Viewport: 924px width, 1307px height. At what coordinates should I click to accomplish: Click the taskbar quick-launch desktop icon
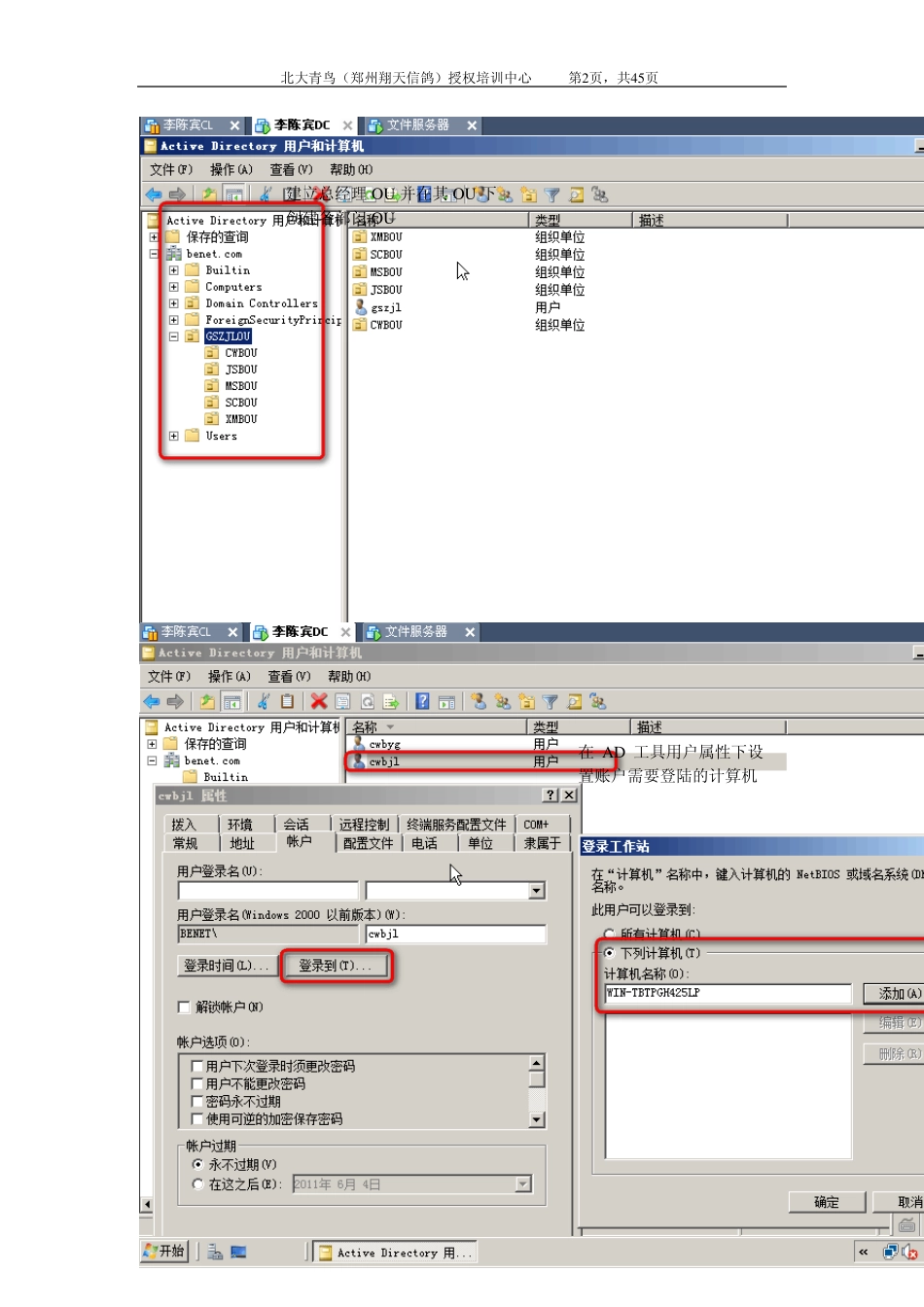click(238, 1253)
